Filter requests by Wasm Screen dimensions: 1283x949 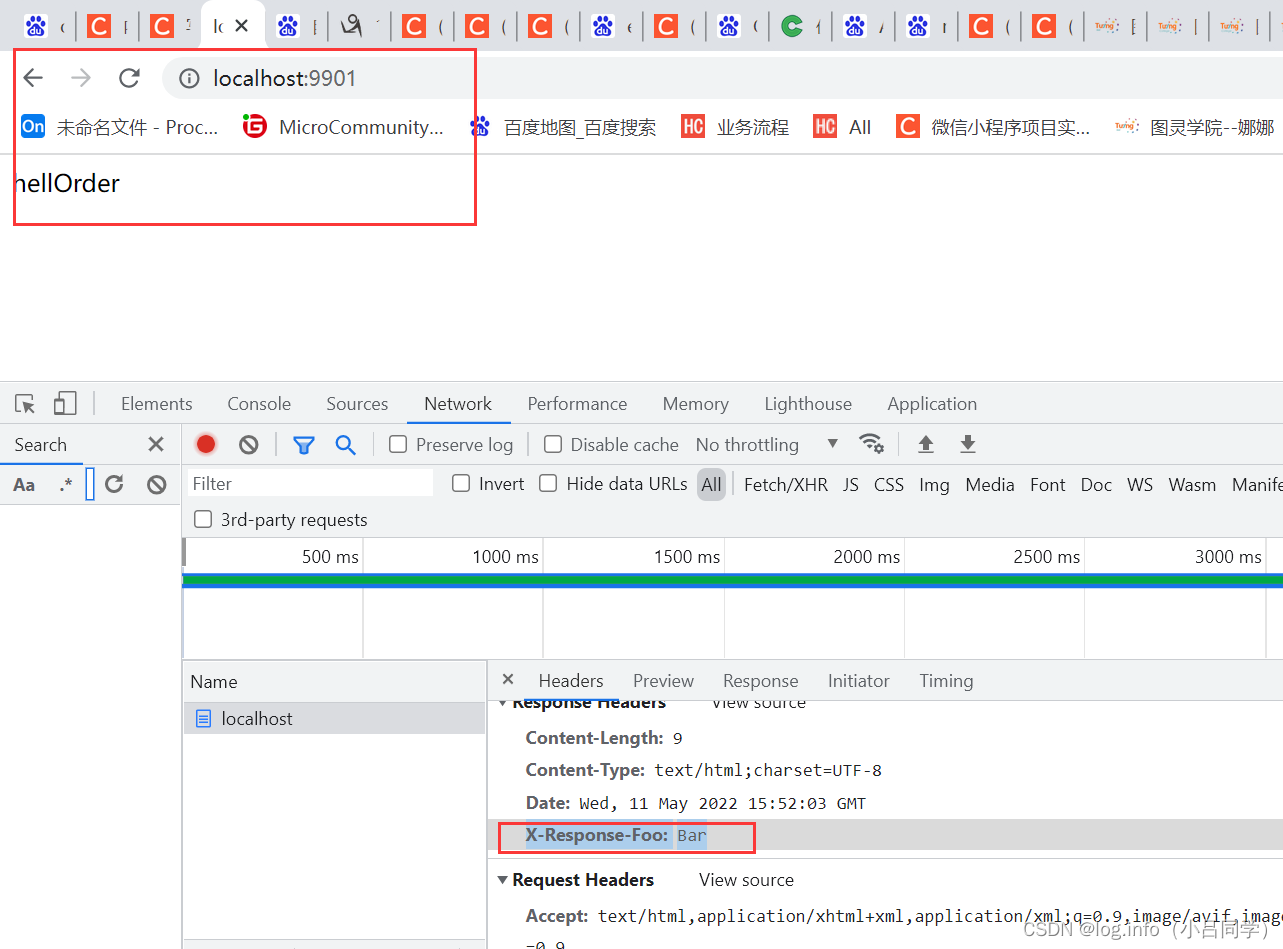1192,485
